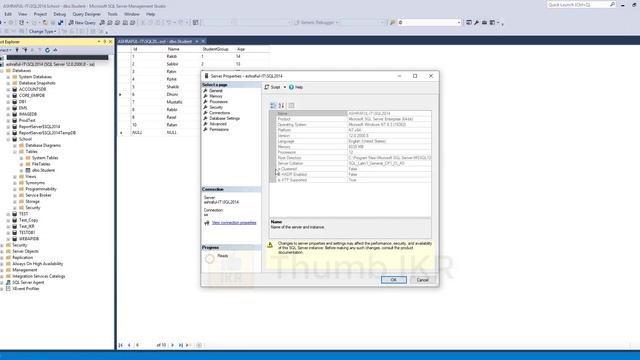
Task: Click the Script button in dialog toolbar
Action: [272, 87]
